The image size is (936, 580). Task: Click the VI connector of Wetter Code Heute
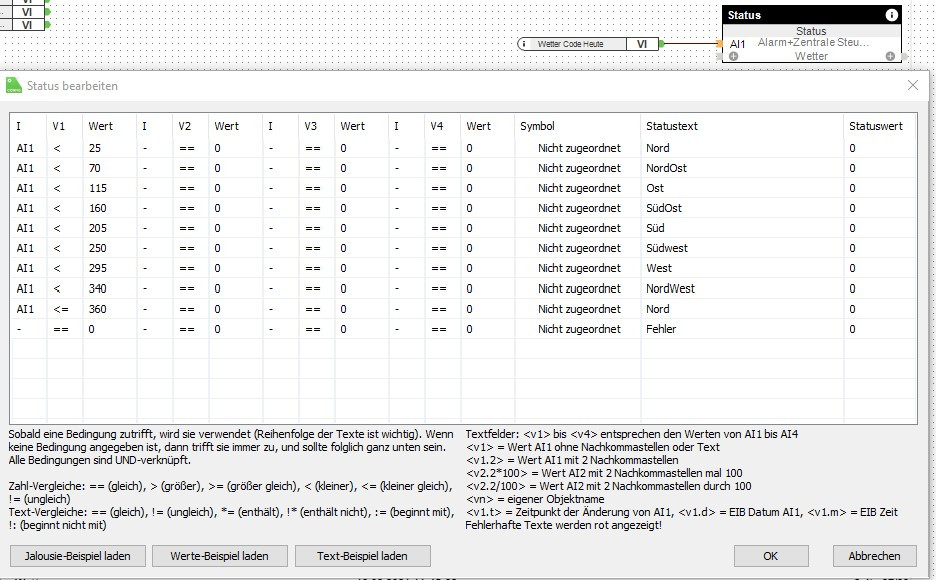pos(642,44)
